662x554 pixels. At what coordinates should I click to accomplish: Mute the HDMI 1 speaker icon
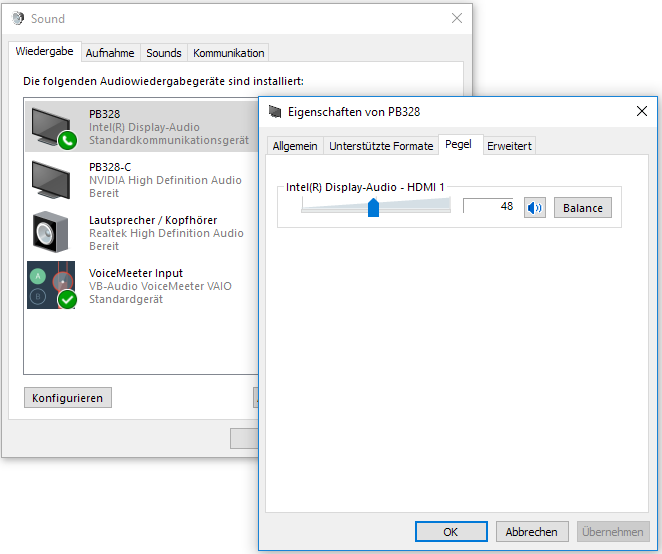point(535,208)
